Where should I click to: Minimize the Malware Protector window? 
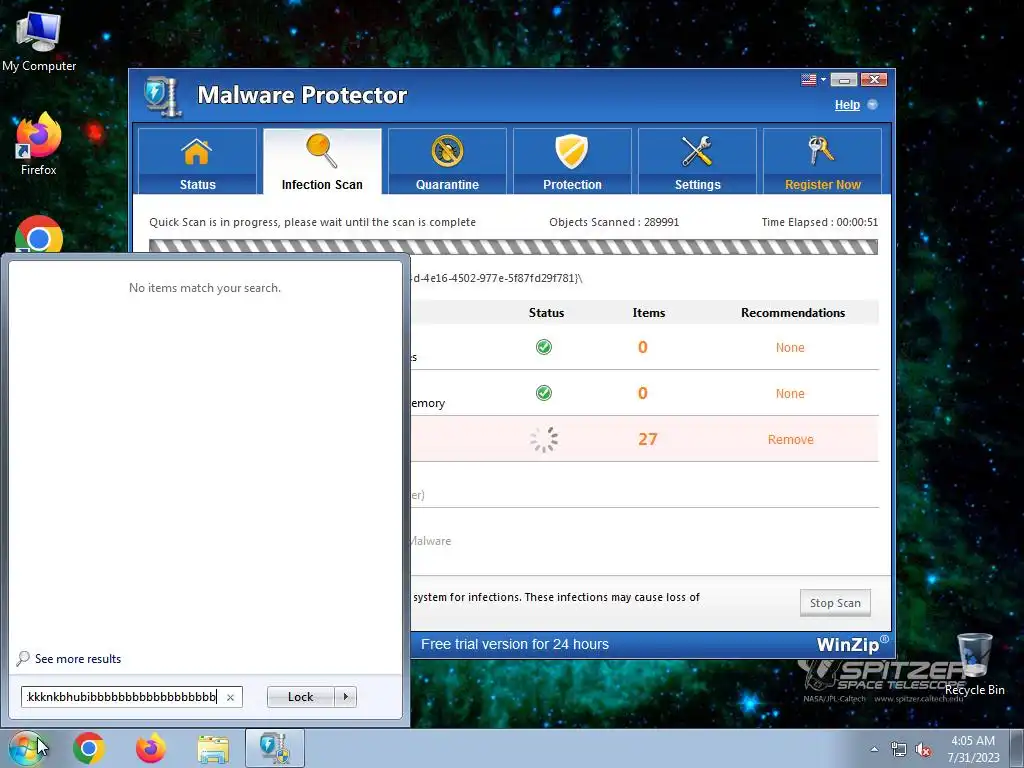click(x=844, y=80)
